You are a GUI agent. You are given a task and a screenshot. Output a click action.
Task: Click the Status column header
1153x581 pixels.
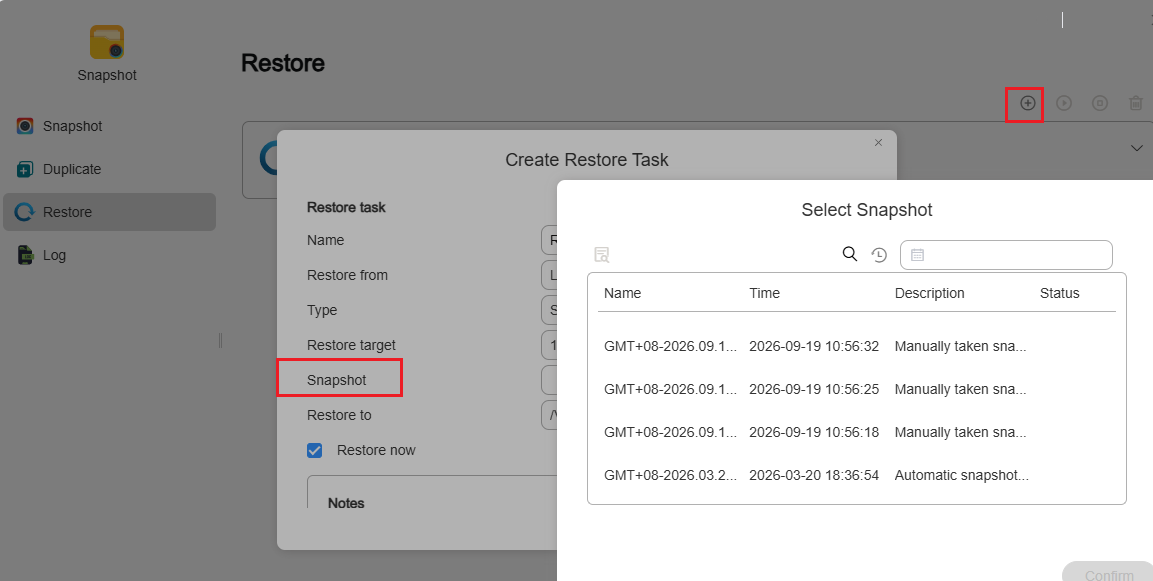[1060, 293]
